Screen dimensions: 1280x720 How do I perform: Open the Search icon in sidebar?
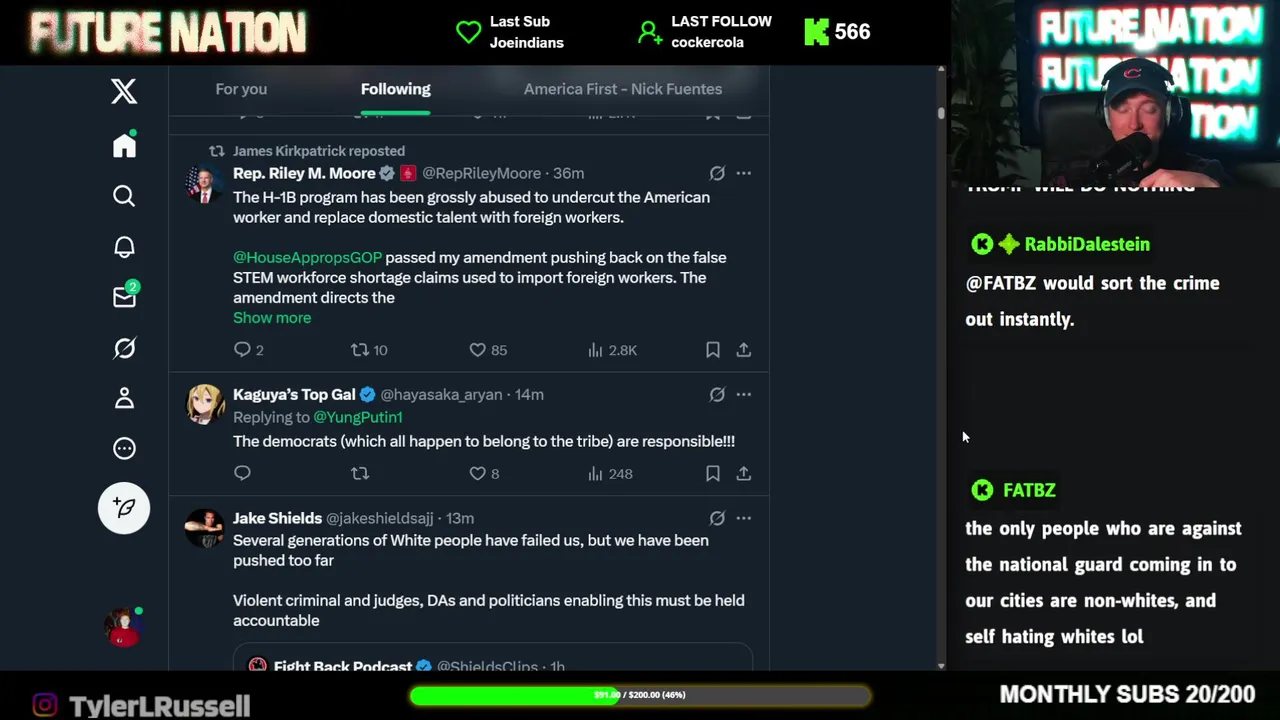click(124, 196)
